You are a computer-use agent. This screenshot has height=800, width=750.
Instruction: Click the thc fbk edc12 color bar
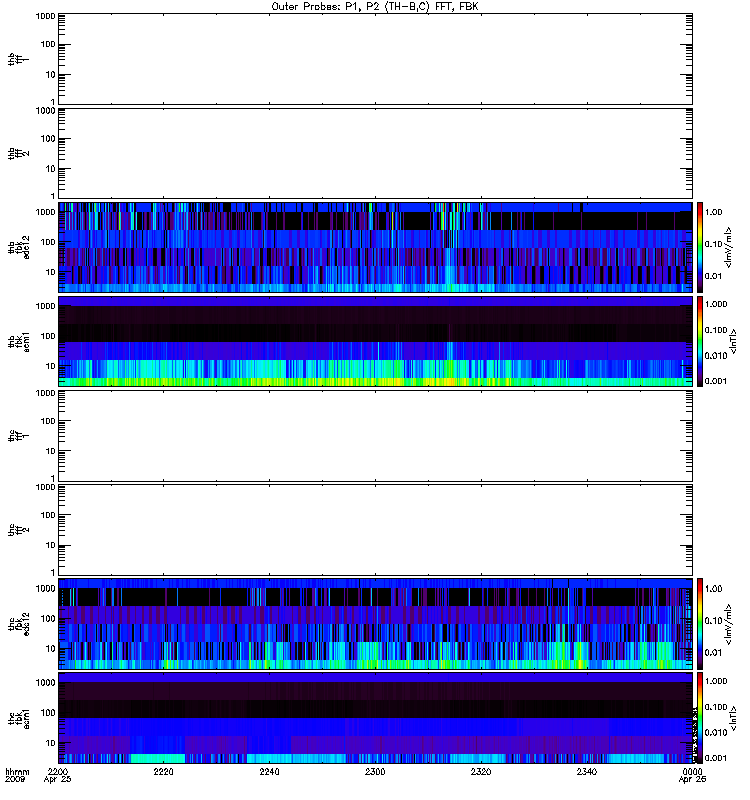pos(700,623)
